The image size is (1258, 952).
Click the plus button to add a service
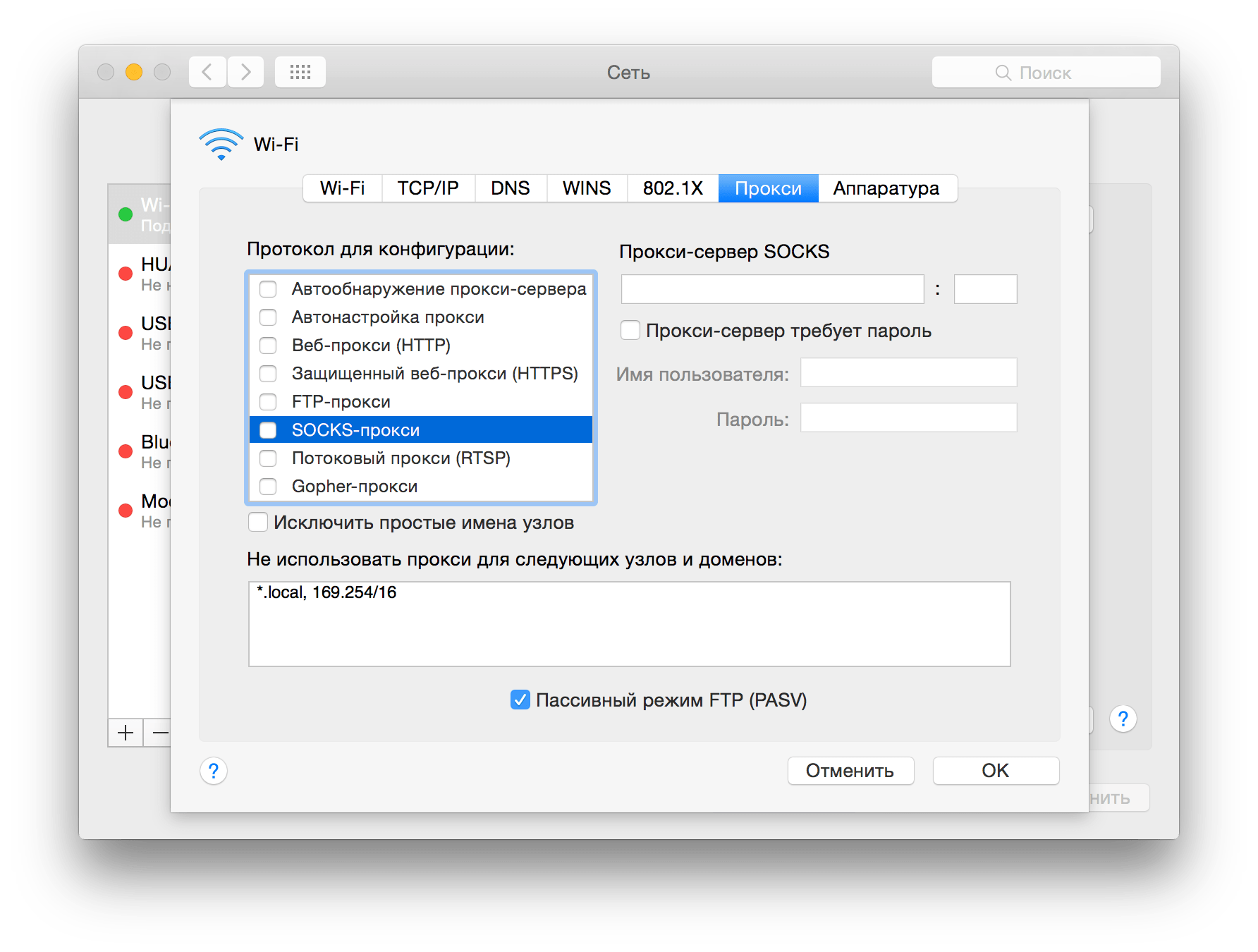tap(125, 732)
